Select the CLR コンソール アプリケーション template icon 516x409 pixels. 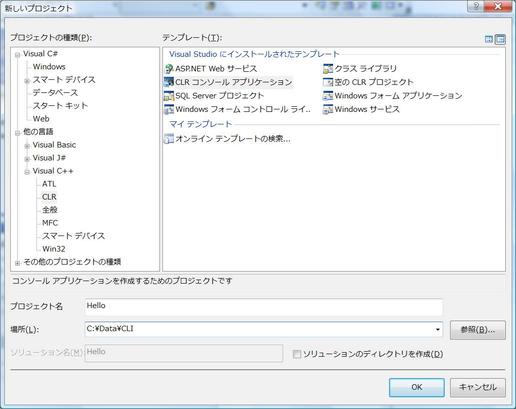[169, 82]
